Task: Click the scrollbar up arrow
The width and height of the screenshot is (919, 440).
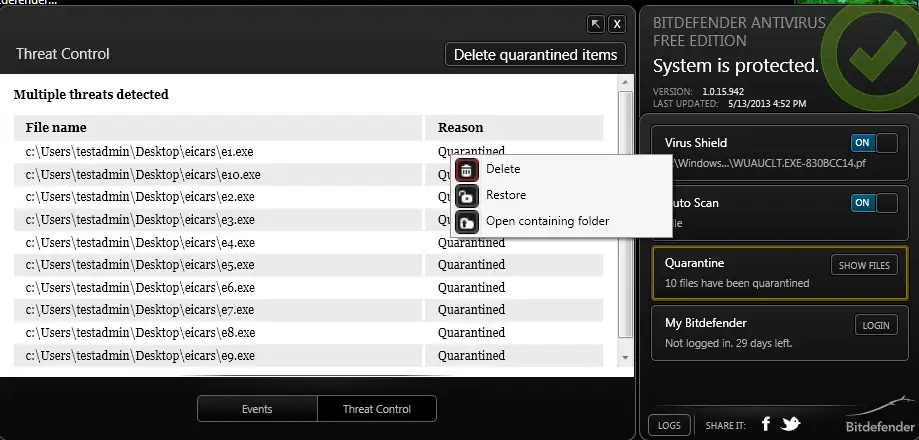Action: [625, 83]
